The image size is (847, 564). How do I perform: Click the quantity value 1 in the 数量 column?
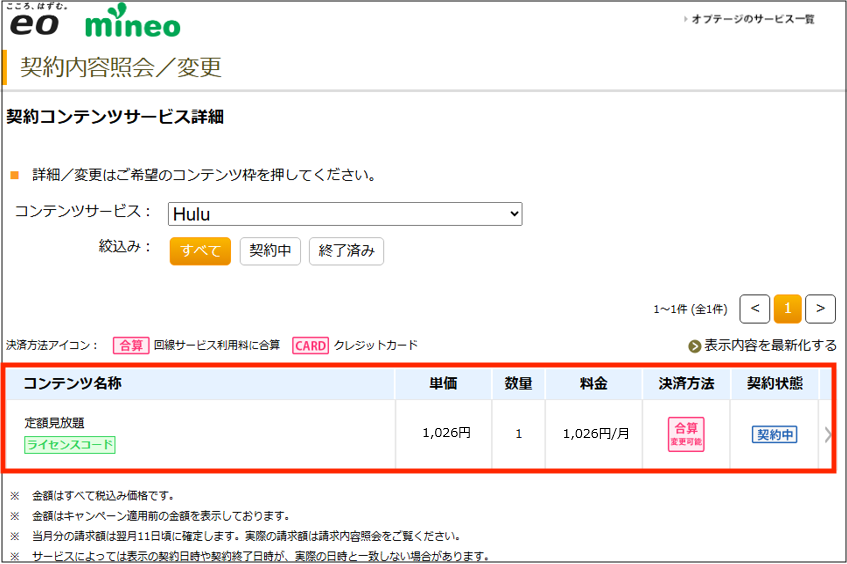[519, 434]
